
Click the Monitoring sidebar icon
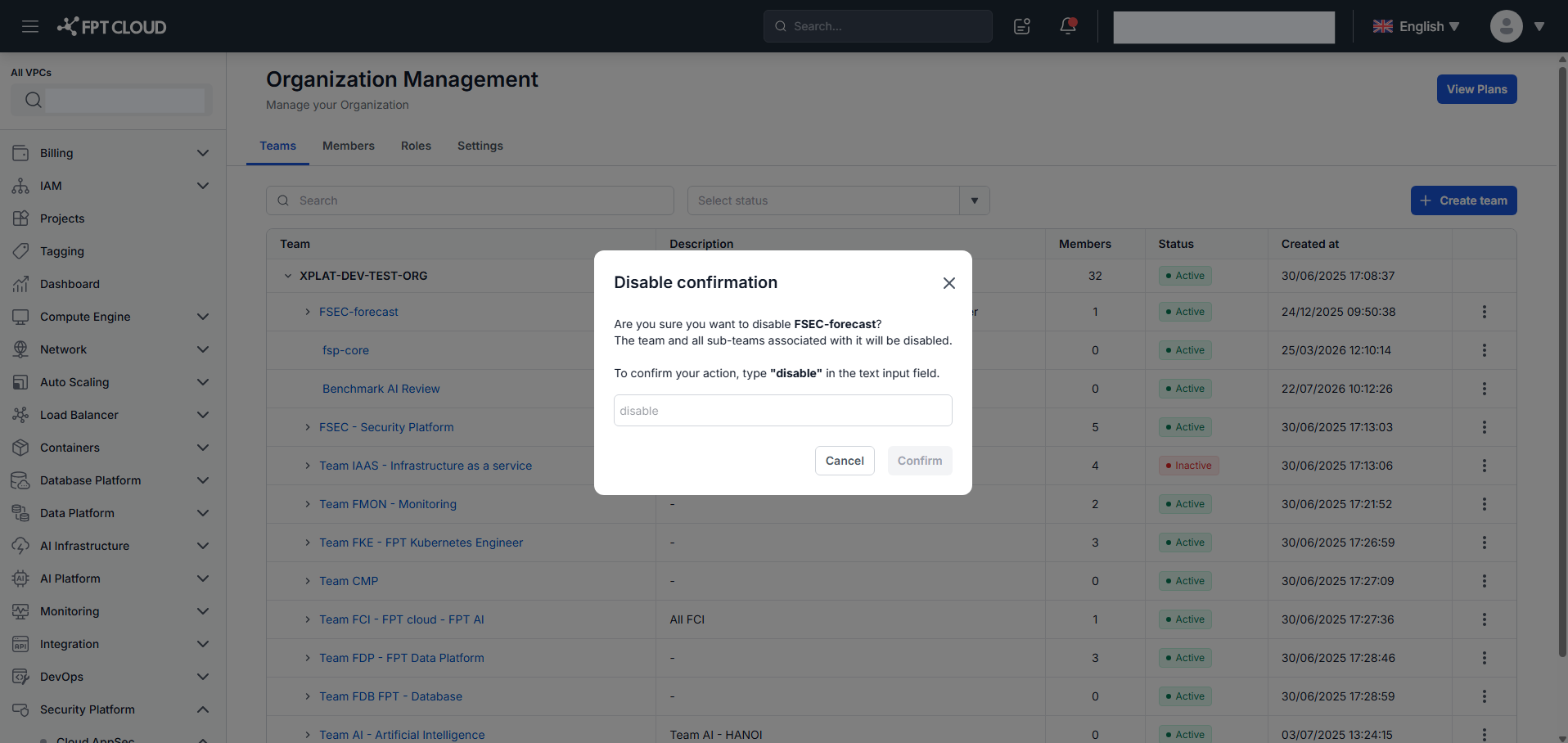20,611
